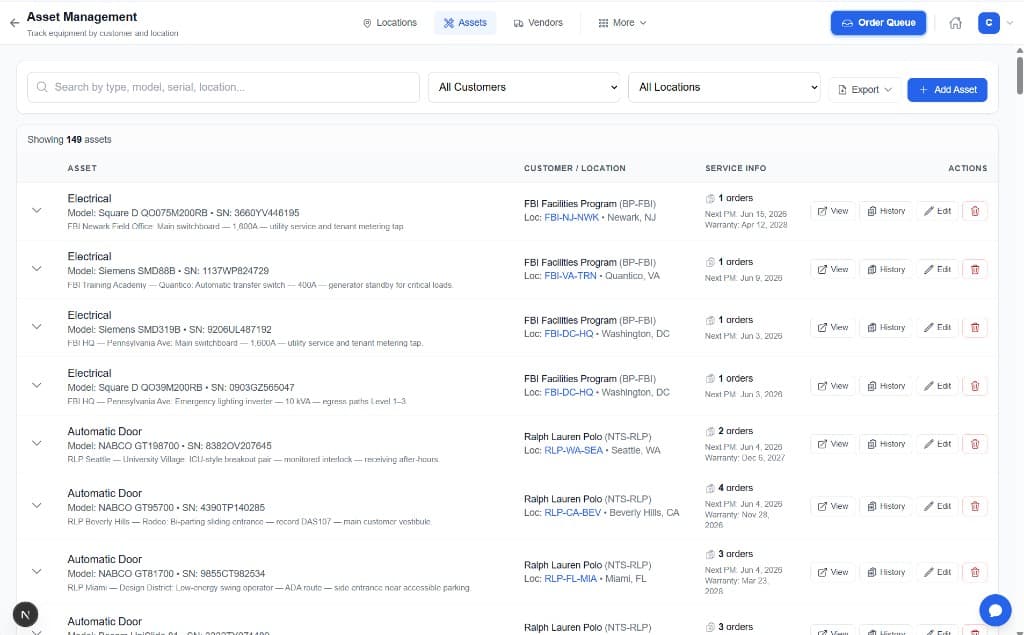The image size is (1024, 635).
Task: Open the More menu
Action: point(622,23)
